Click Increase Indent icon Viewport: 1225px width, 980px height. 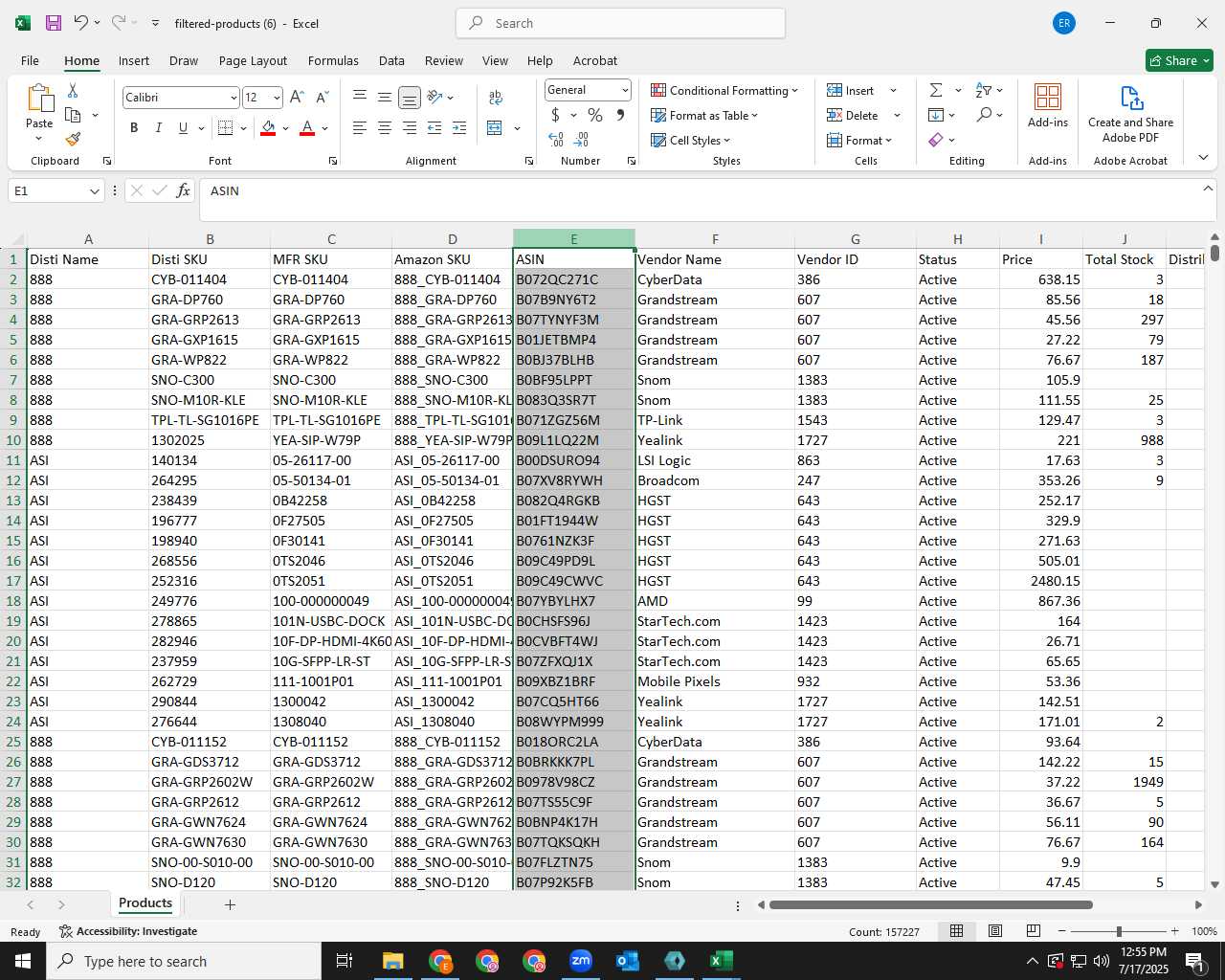tap(459, 127)
